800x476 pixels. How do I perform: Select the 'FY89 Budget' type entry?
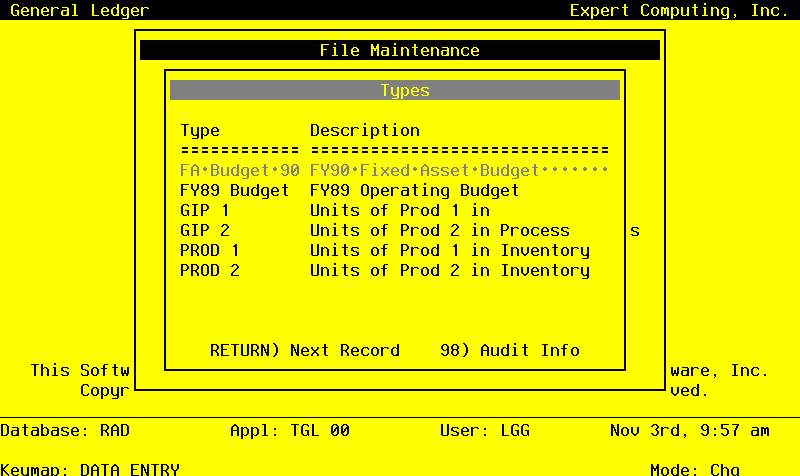click(x=235, y=191)
